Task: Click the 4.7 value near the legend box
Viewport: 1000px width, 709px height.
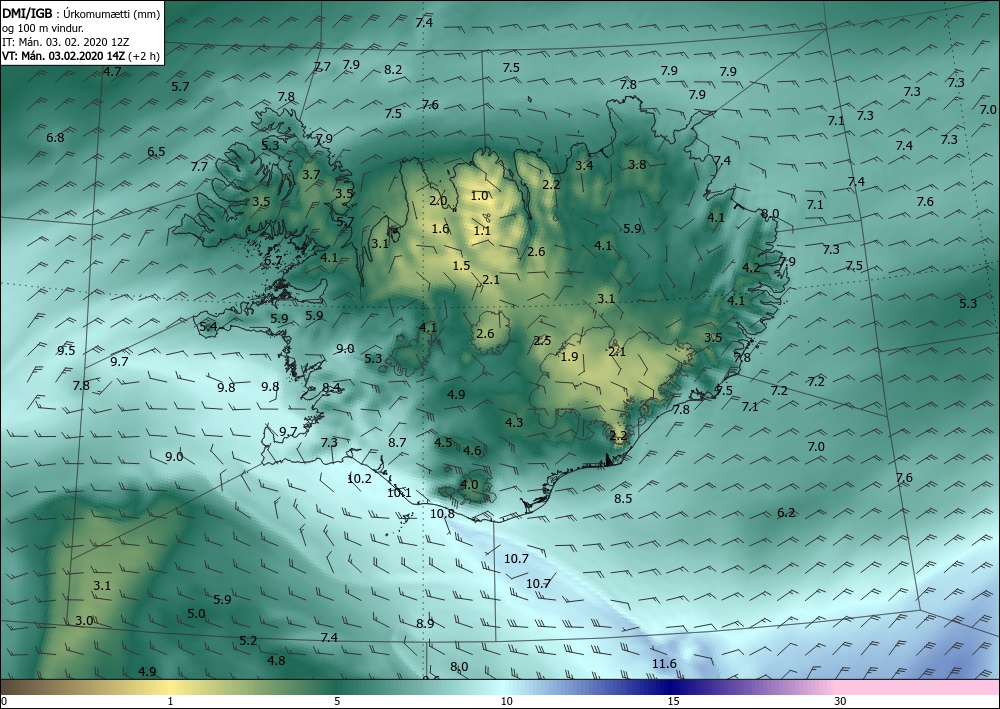Action: point(112,71)
